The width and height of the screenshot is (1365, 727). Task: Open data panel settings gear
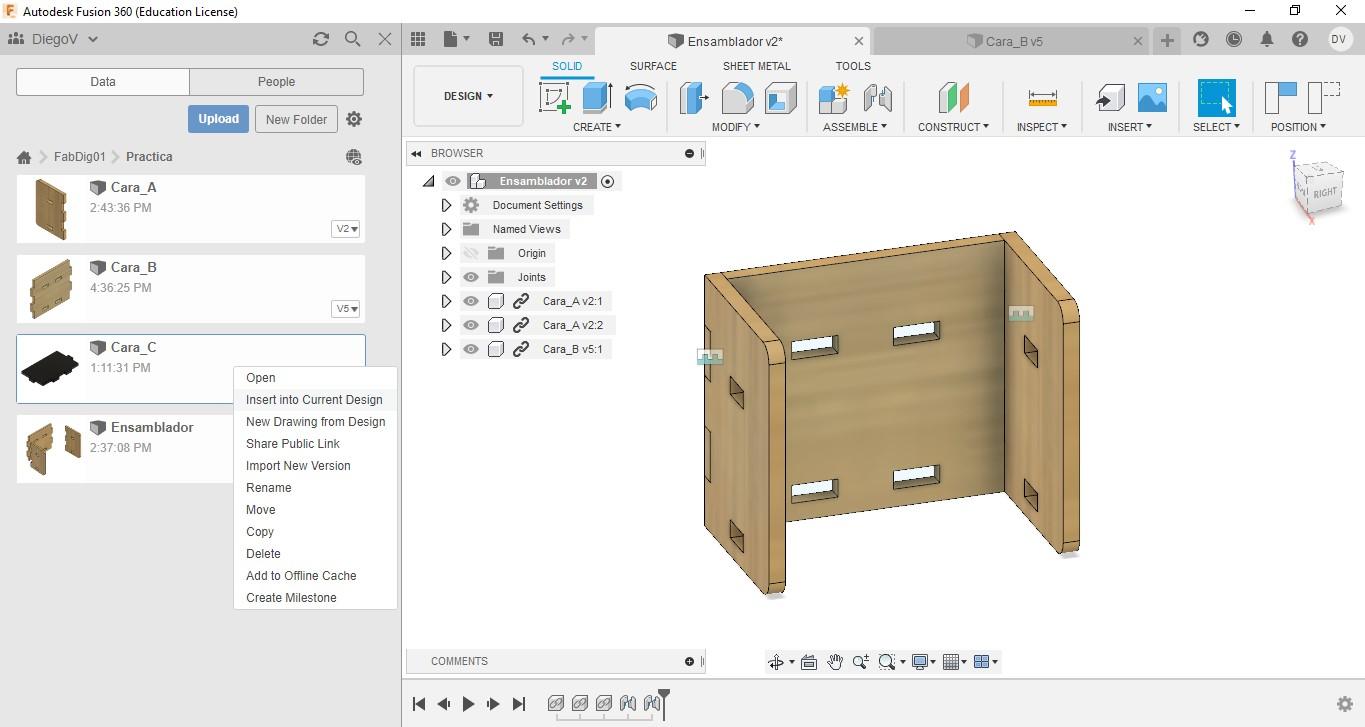[354, 119]
